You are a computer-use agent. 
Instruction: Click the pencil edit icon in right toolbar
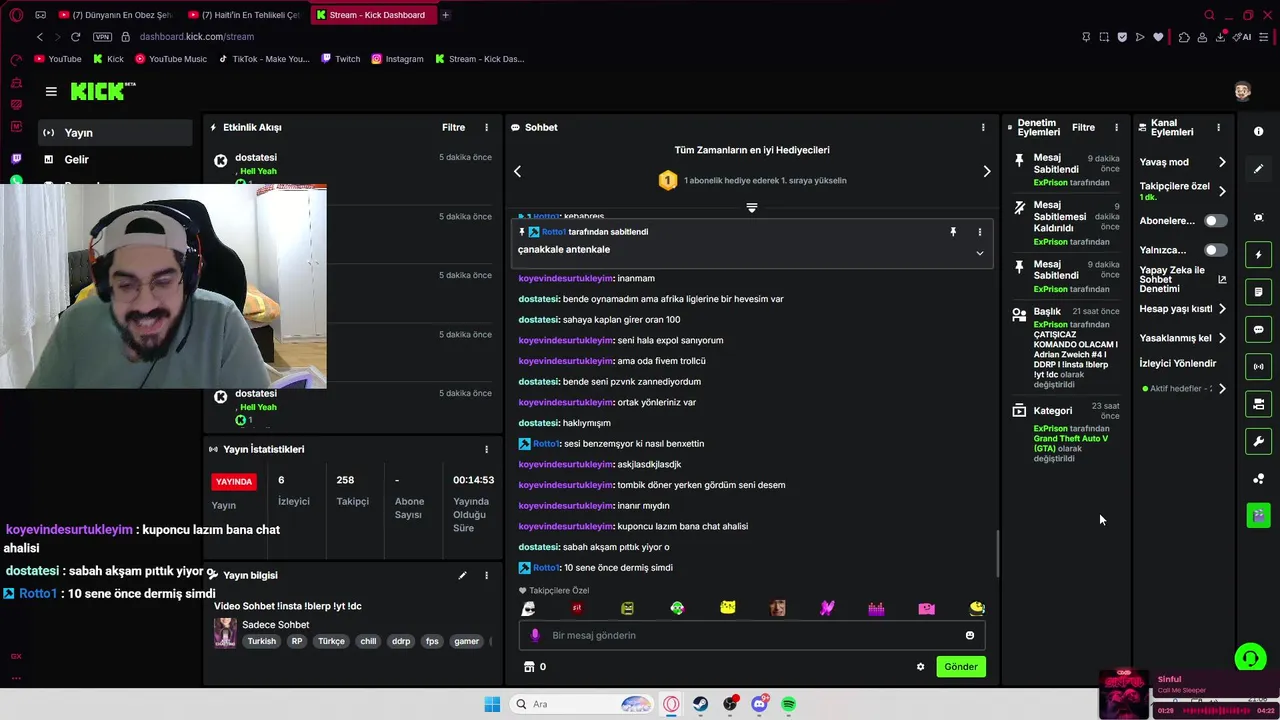coord(1258,169)
